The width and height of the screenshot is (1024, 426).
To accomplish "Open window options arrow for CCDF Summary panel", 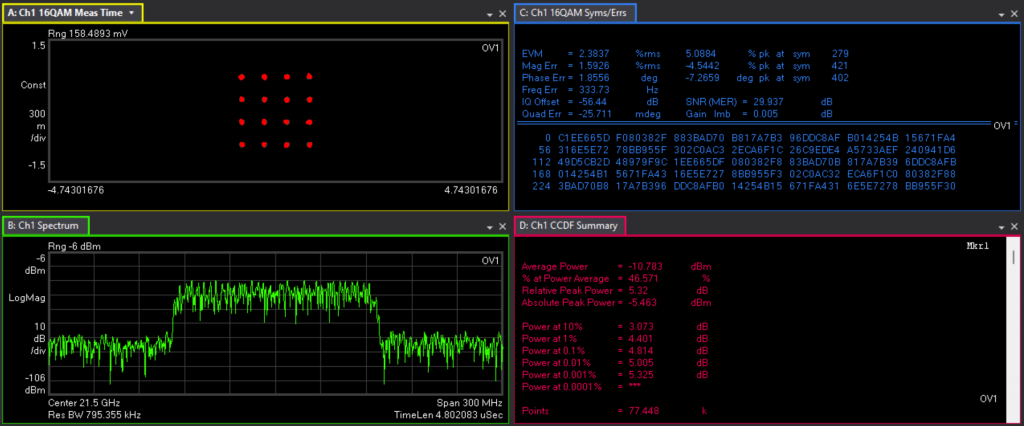I will pyautogui.click(x=1002, y=227).
